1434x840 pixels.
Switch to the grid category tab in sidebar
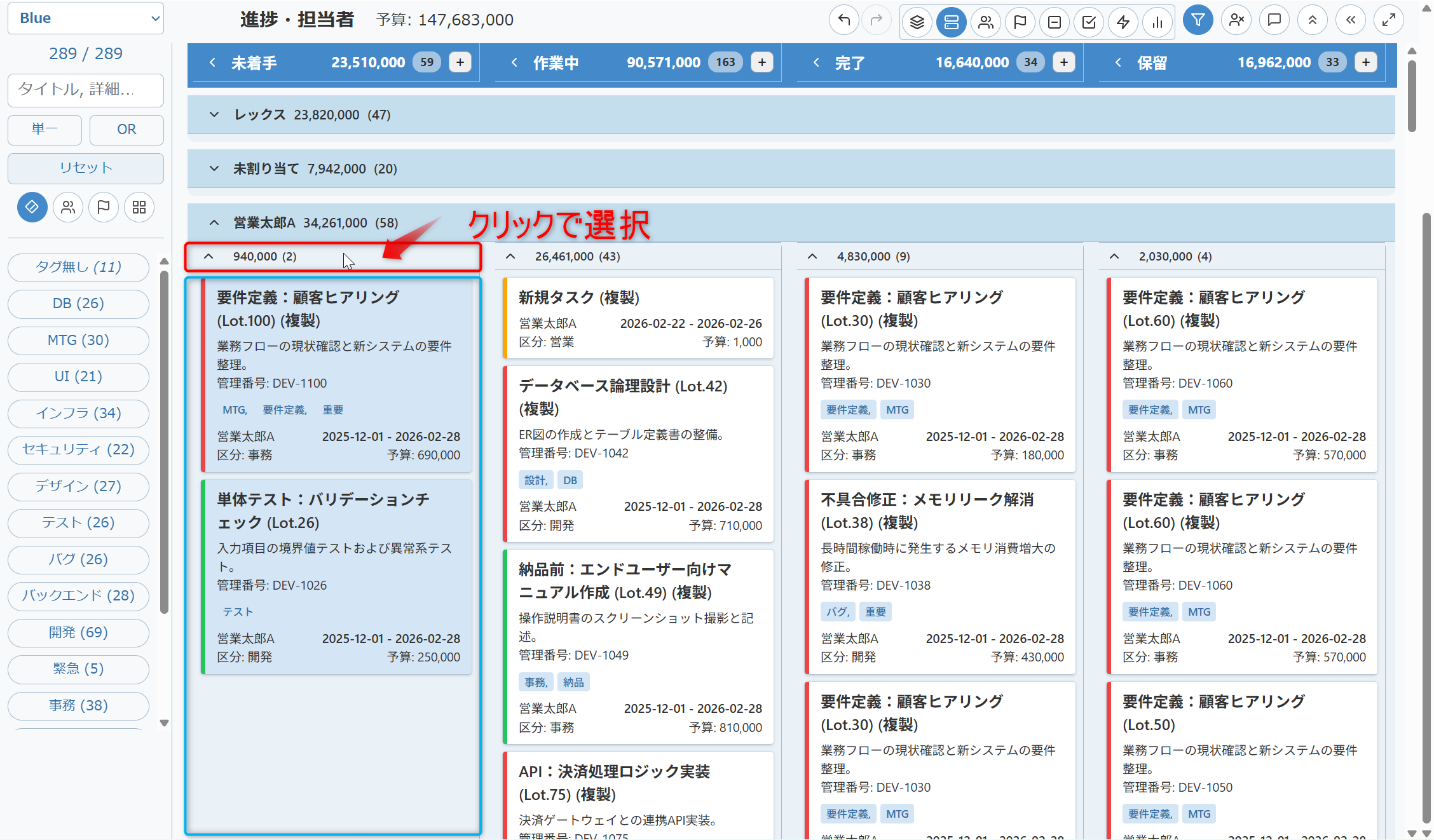point(139,207)
